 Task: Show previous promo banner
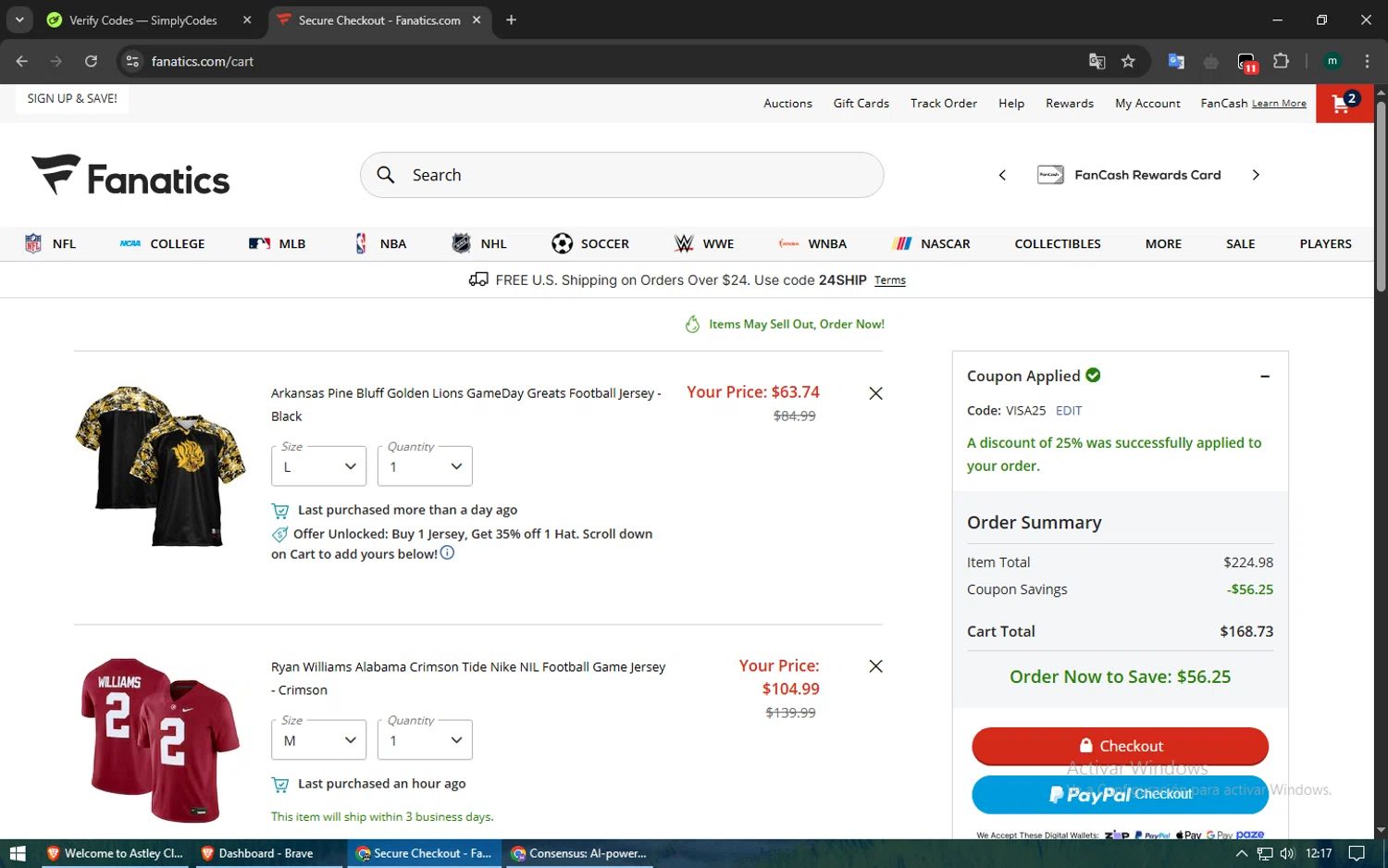1002,175
